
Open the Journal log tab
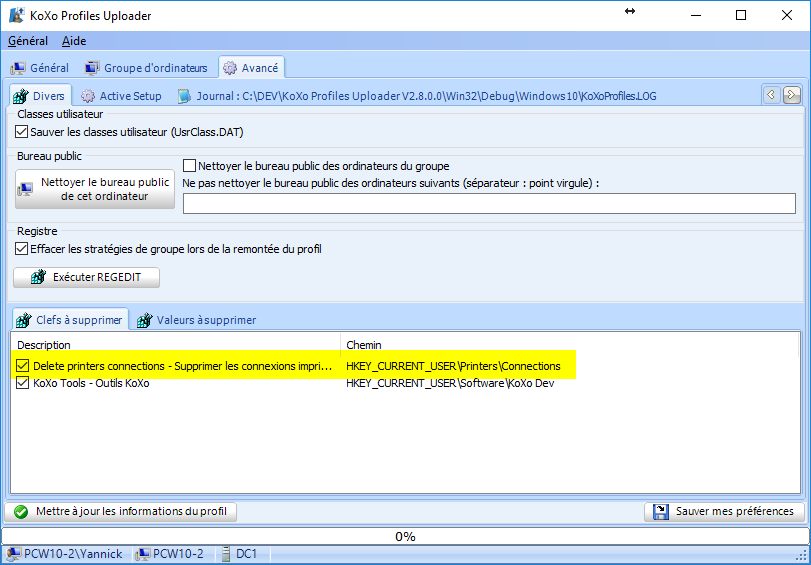coord(417,96)
